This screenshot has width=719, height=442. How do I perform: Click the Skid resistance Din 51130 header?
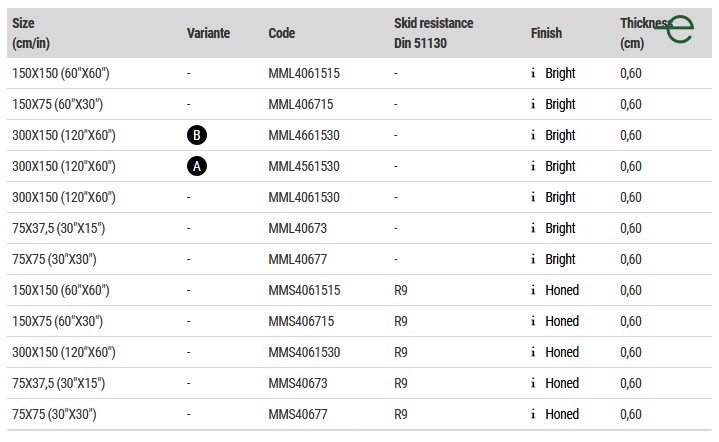(x=433, y=33)
